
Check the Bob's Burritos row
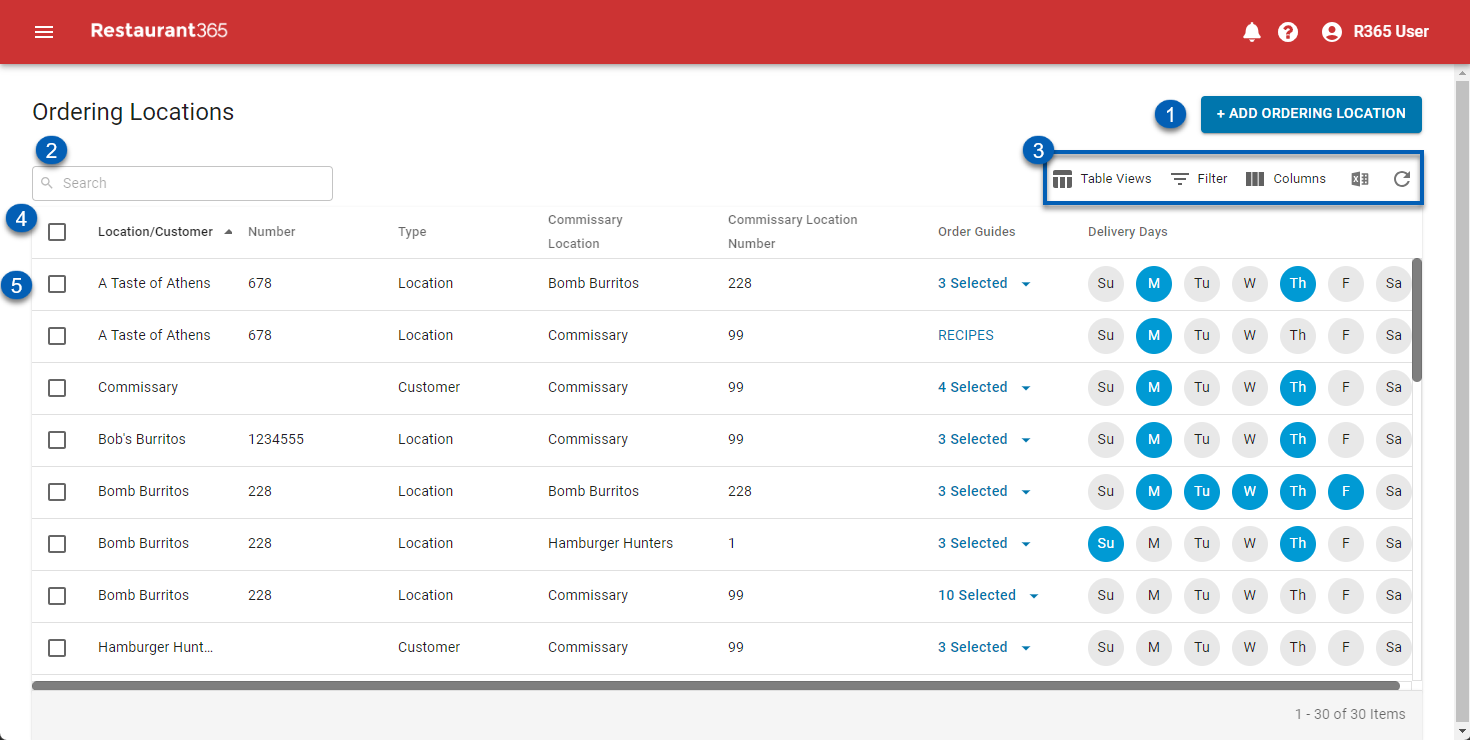pyautogui.click(x=57, y=440)
